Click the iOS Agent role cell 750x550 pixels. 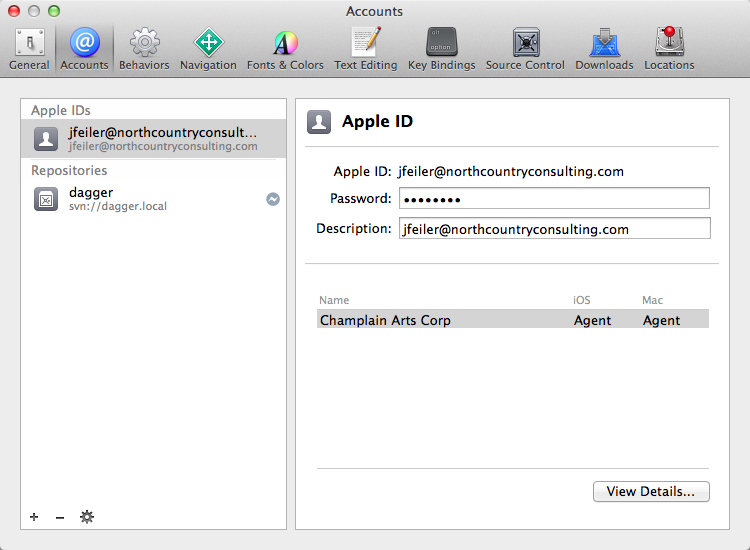tap(592, 320)
